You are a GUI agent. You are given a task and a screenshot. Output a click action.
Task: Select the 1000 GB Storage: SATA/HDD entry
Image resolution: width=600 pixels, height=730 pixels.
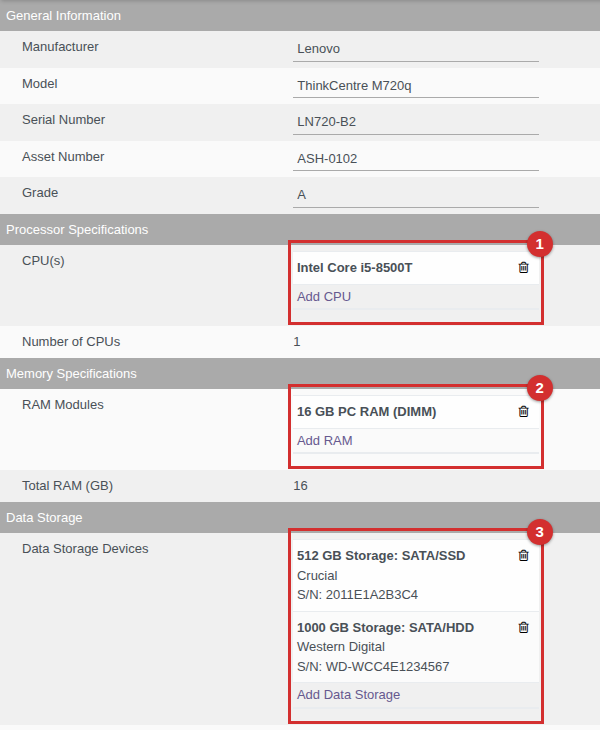click(416, 647)
